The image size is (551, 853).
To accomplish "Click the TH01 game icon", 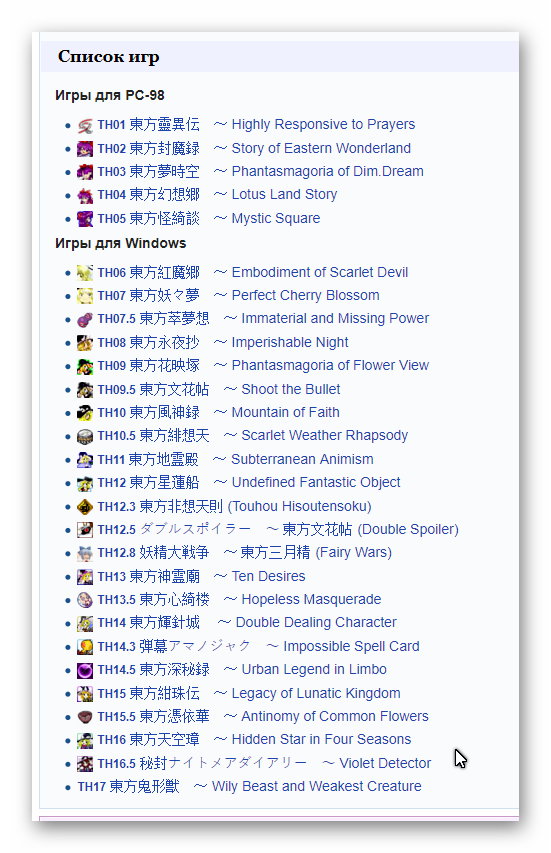I will click(85, 125).
